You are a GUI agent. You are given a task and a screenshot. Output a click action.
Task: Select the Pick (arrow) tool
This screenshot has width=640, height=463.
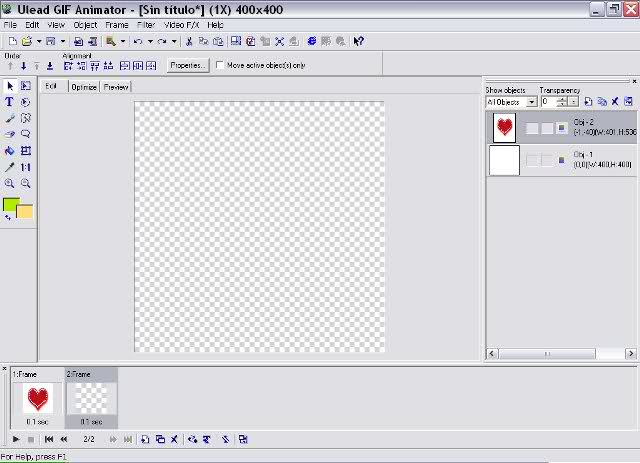click(10, 86)
